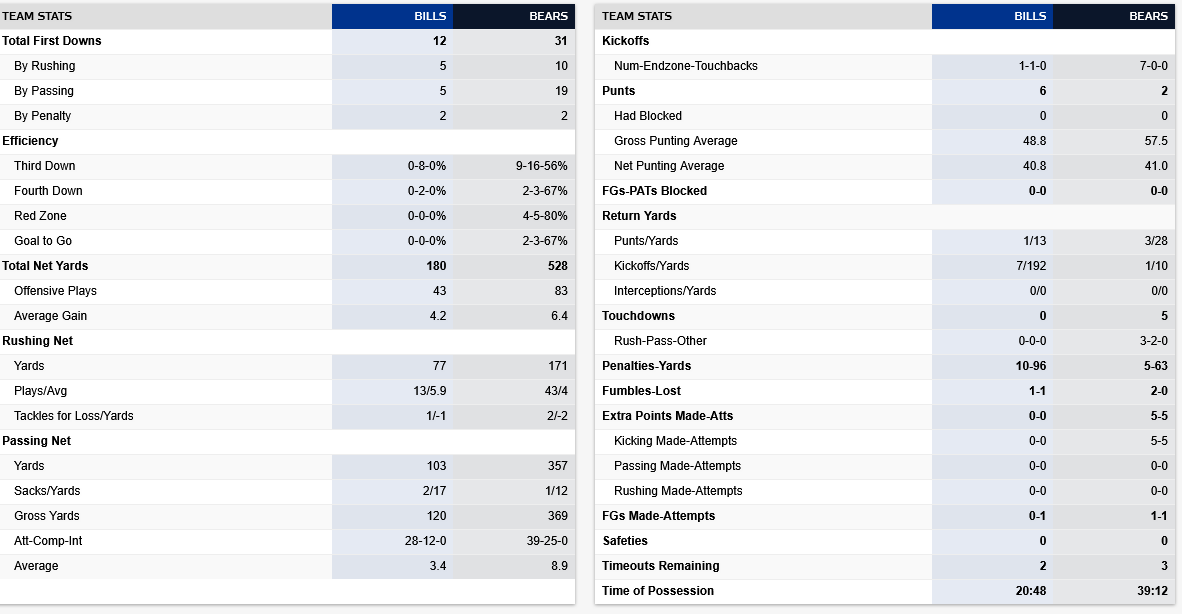The width and height of the screenshot is (1182, 614).
Task: Click the BEARS header above Total First Downs
Action: pyautogui.click(x=549, y=16)
